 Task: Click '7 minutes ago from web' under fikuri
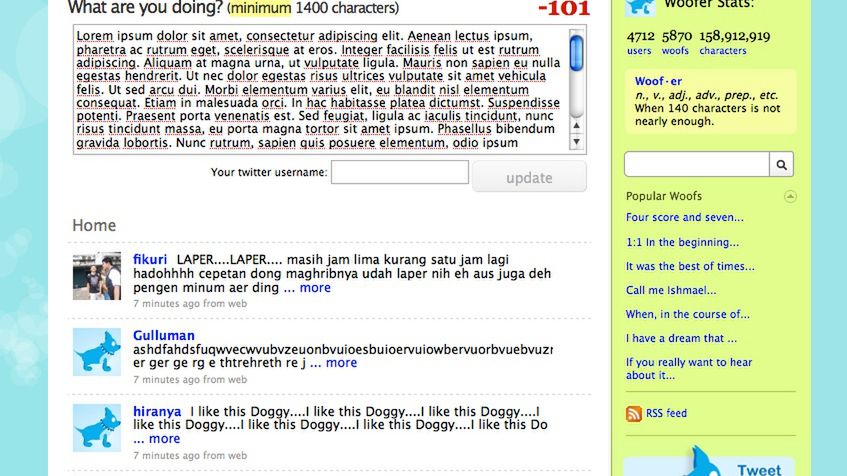pos(190,304)
